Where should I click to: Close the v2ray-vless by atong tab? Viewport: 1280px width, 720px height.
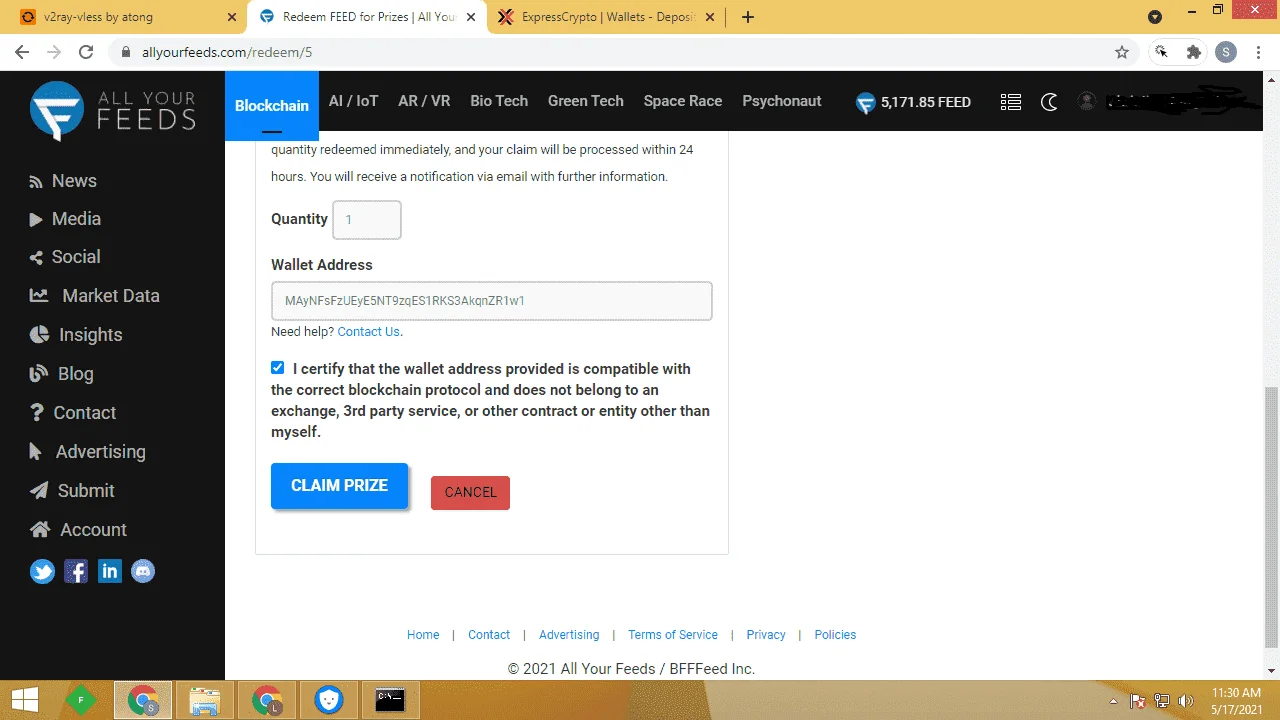[232, 17]
